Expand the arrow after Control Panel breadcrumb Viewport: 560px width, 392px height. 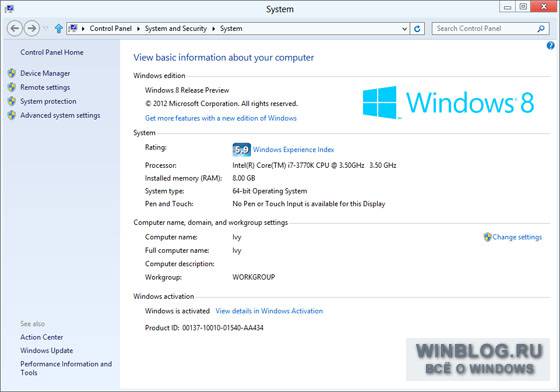(x=138, y=29)
